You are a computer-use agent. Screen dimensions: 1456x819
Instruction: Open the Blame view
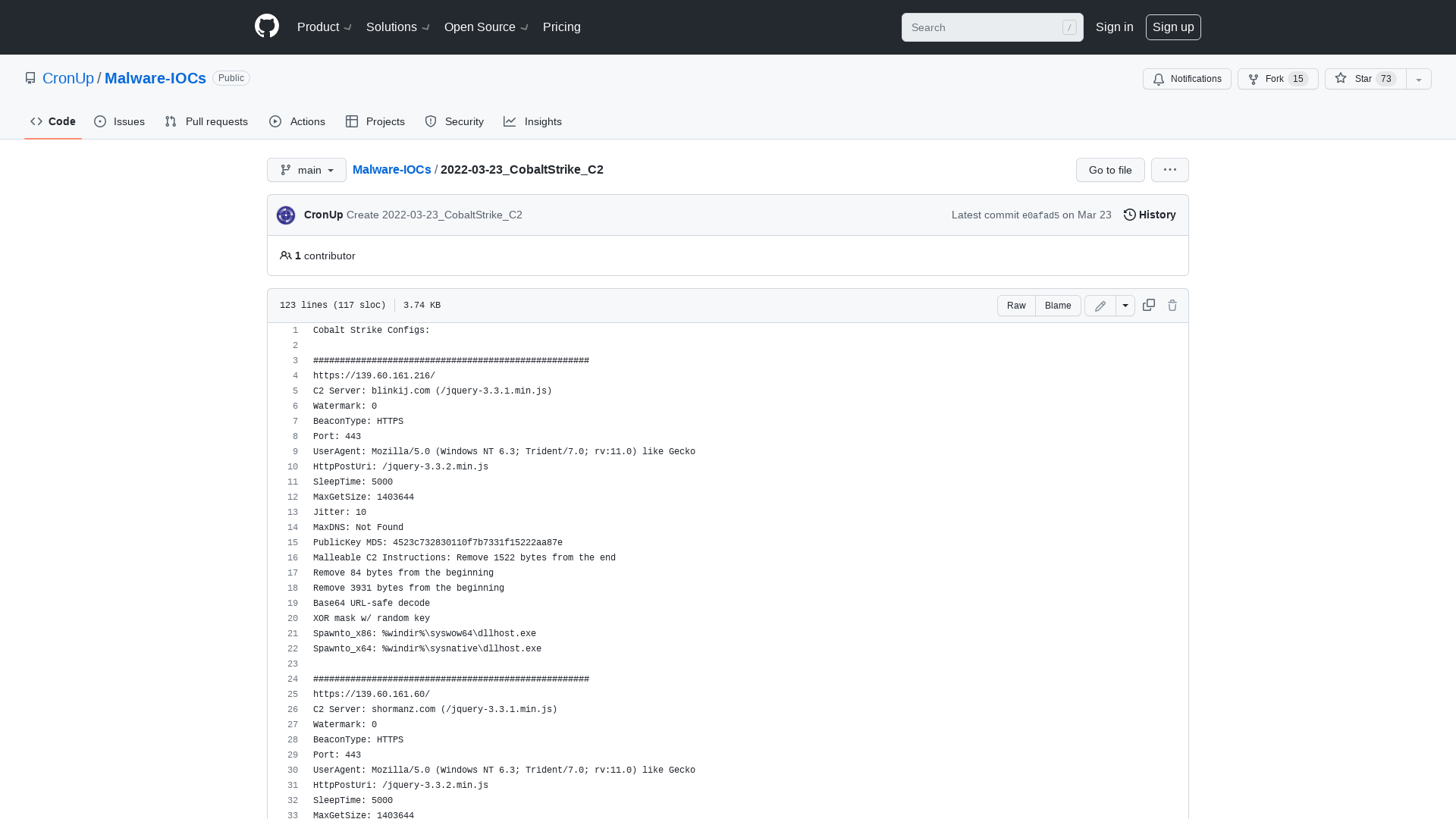tap(1058, 306)
